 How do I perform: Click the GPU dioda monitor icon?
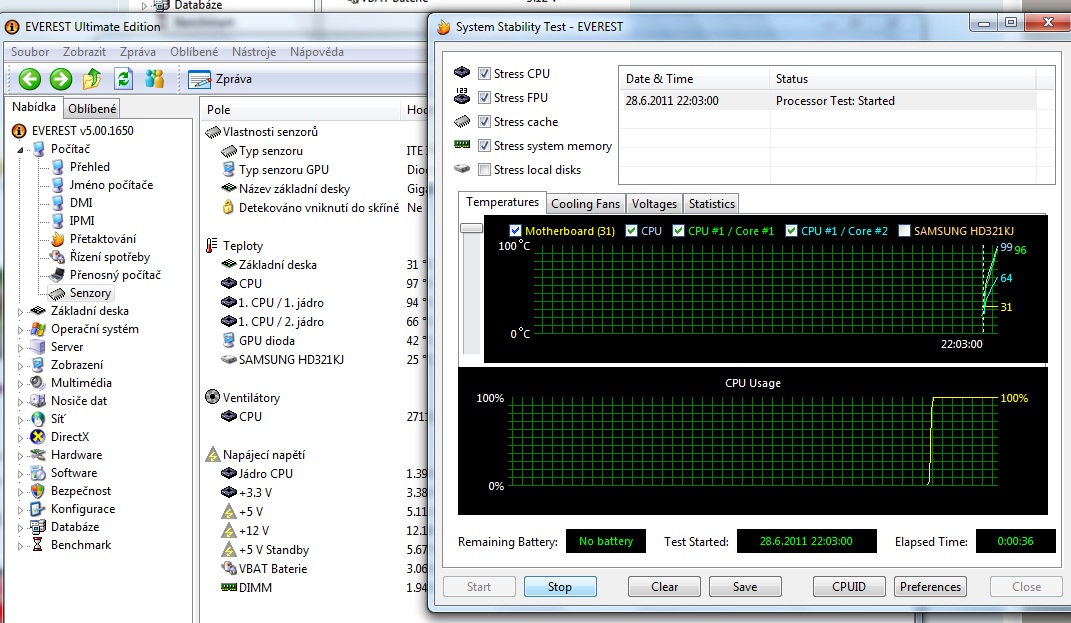[229, 340]
